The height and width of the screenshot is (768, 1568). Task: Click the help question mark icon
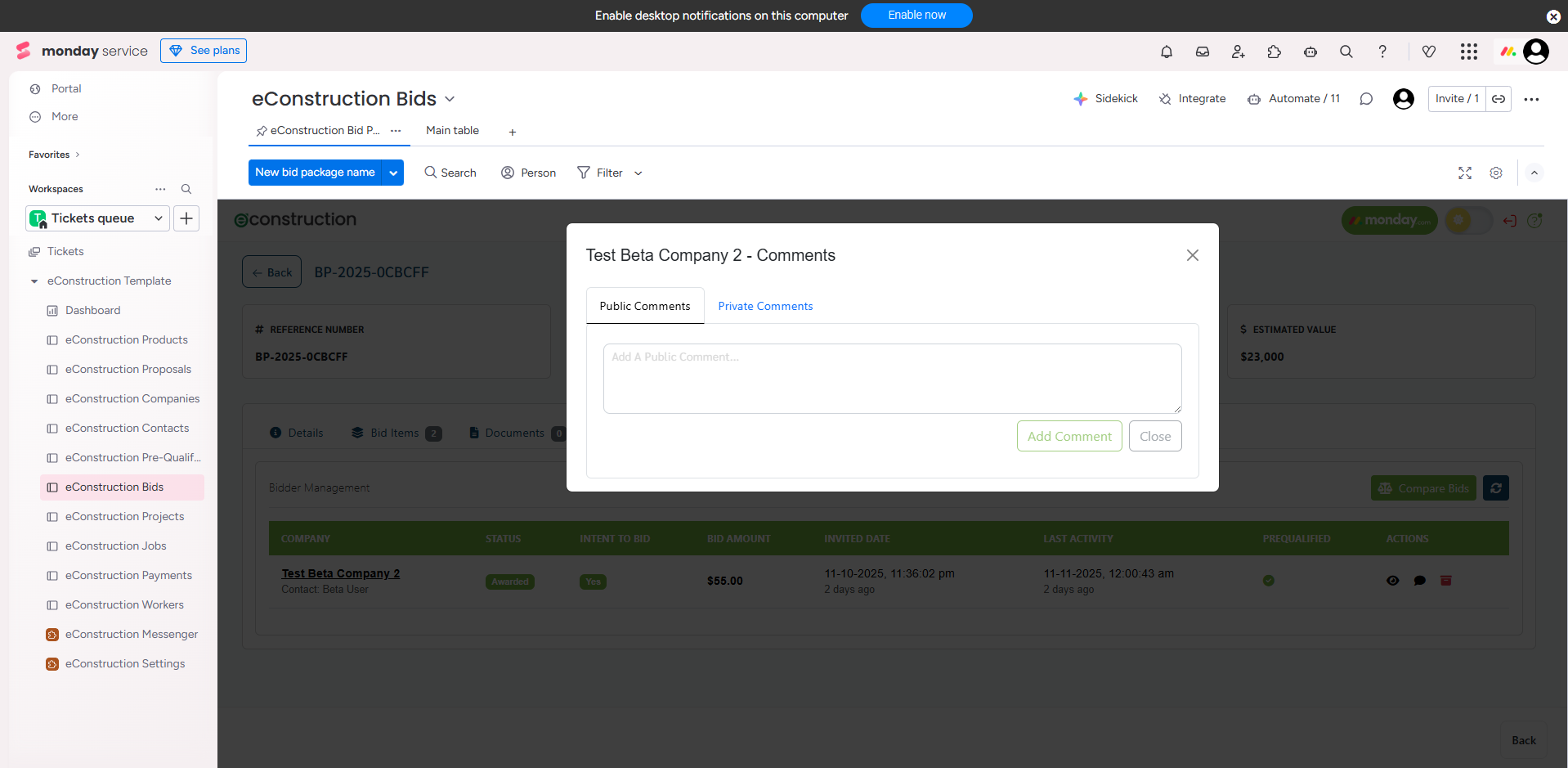point(1382,52)
